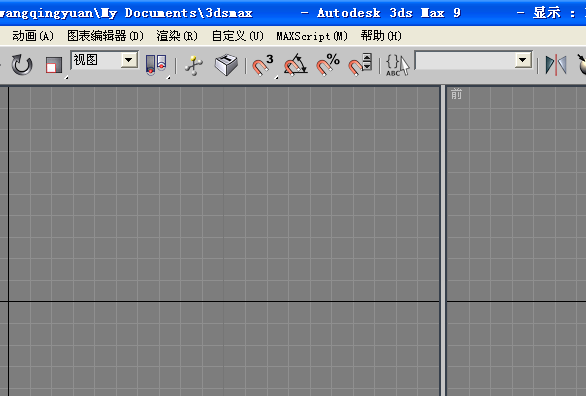This screenshot has height=396, width=586.
Task: Click the Mirror tool icon
Action: (556, 65)
